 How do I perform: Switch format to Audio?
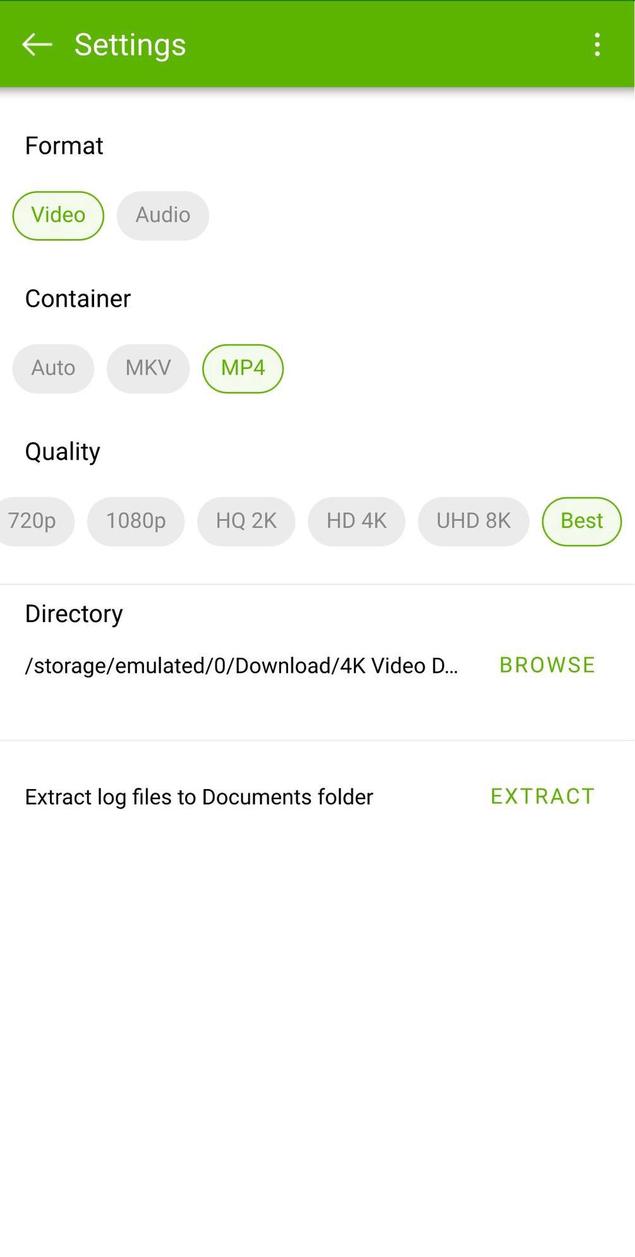pos(162,215)
